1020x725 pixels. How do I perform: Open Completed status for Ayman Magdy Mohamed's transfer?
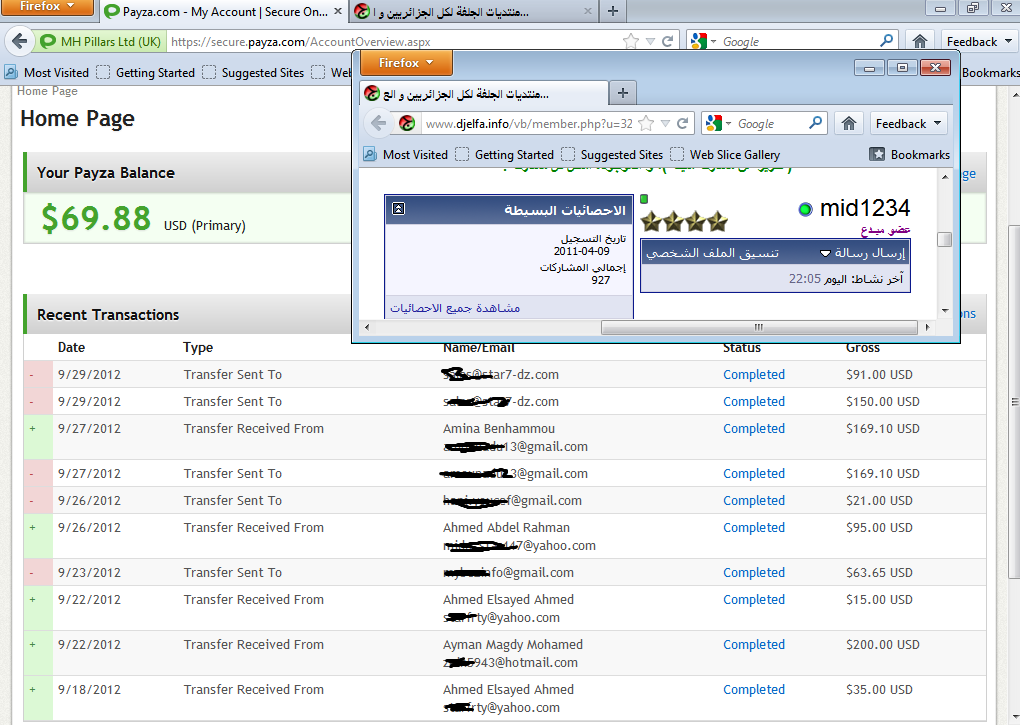click(x=754, y=644)
